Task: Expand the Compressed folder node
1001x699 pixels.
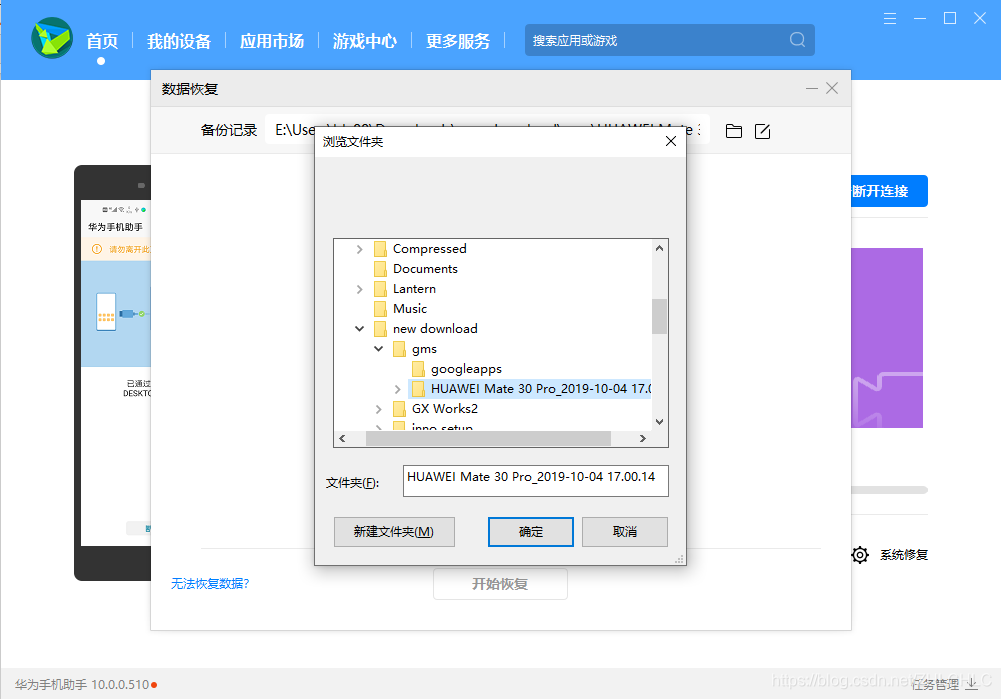Action: (361, 248)
